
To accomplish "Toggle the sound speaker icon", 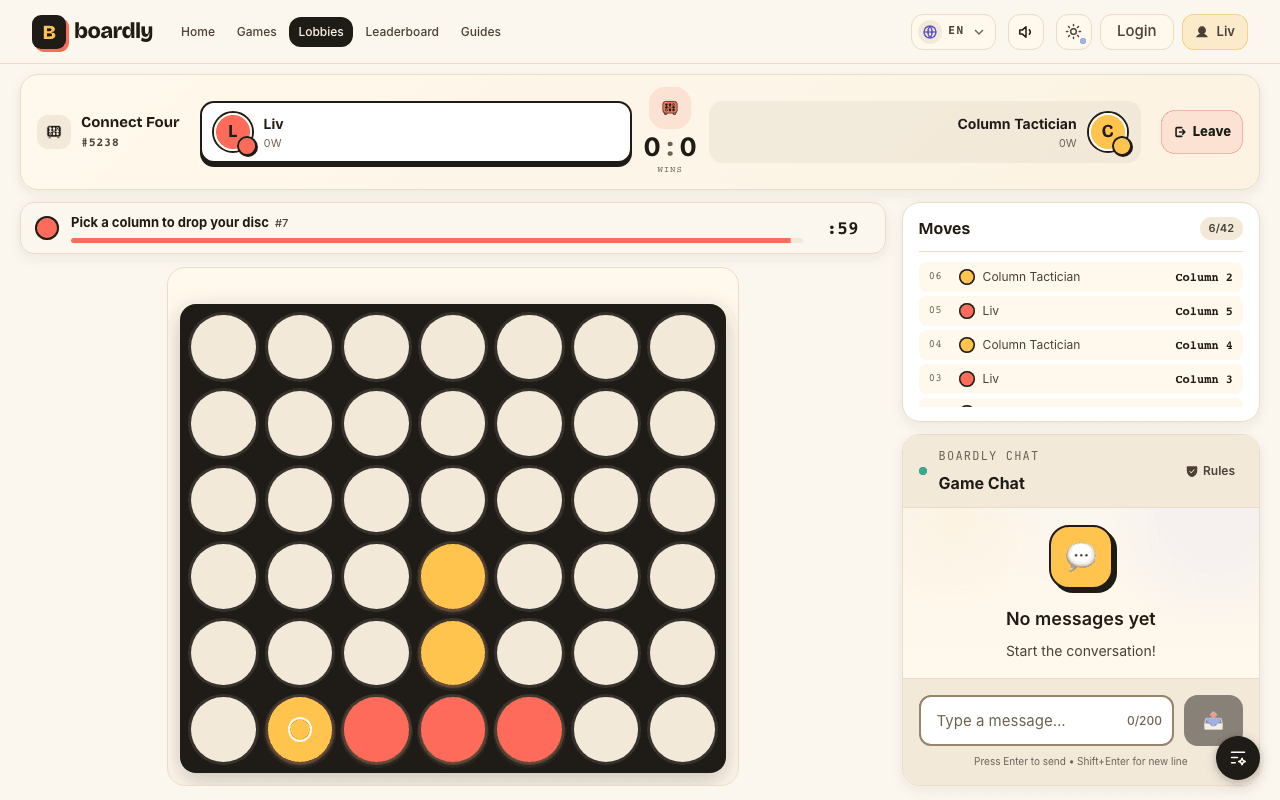I will click(x=1026, y=32).
